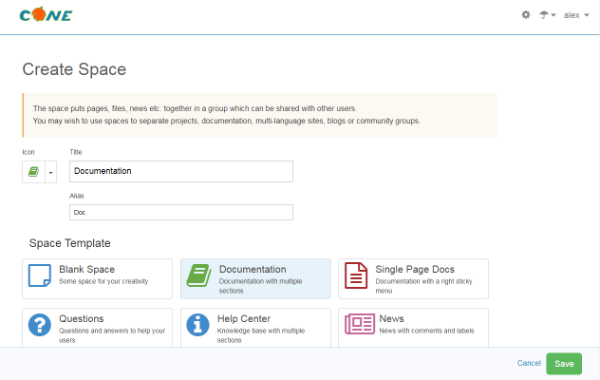
Task: Focus the Alias field containing Doc
Action: pos(181,212)
